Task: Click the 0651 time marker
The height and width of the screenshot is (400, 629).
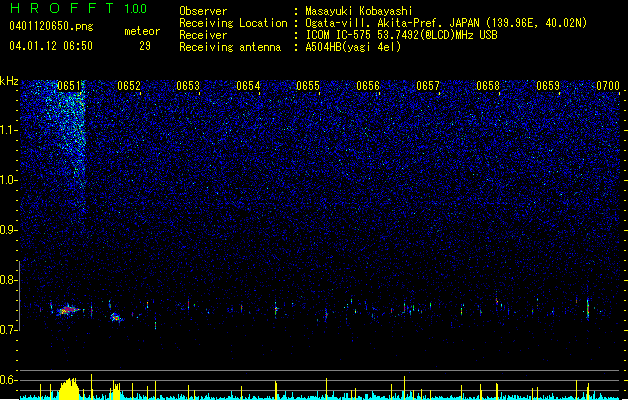Action: pyautogui.click(x=69, y=86)
